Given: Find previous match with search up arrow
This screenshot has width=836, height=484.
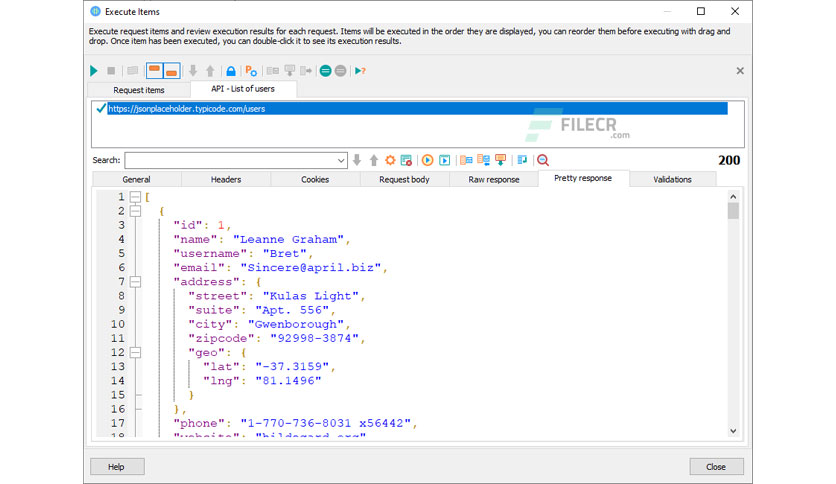Looking at the screenshot, I should (x=374, y=160).
